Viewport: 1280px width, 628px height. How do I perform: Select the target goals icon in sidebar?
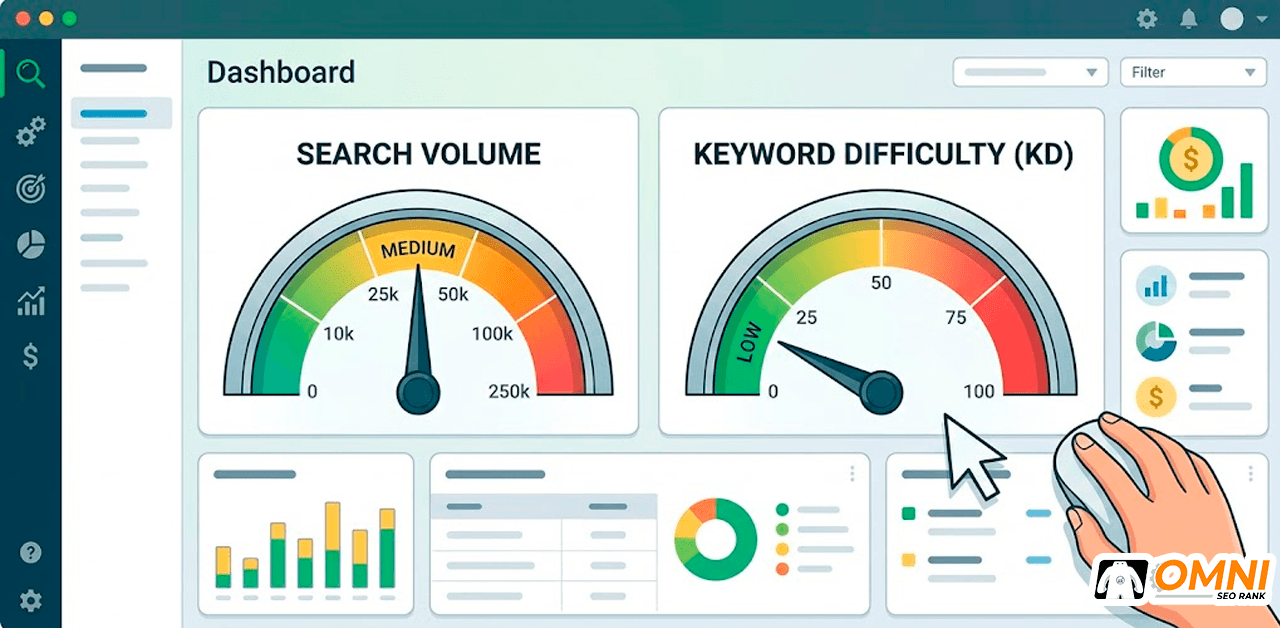coord(31,188)
